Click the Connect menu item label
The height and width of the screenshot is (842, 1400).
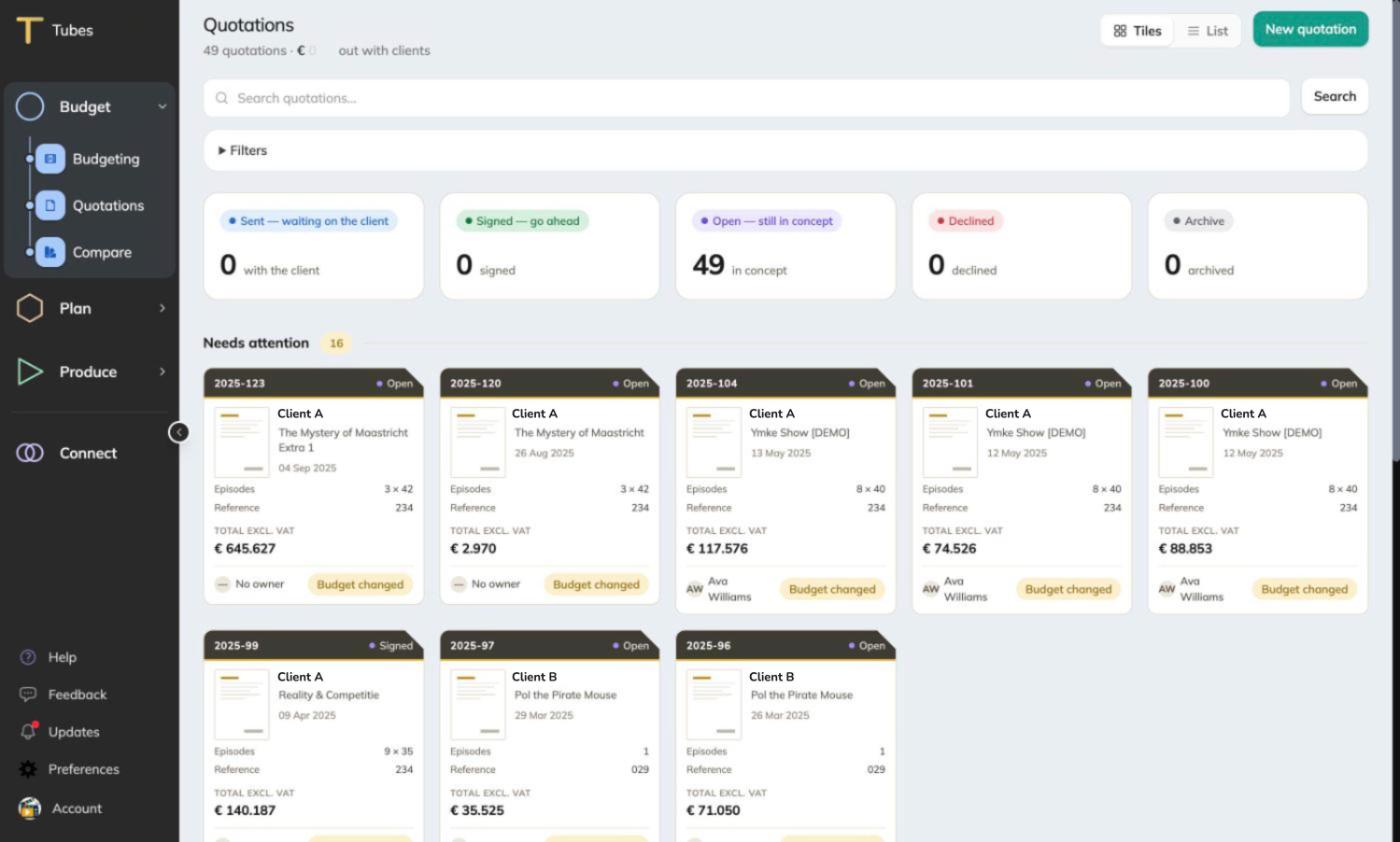pyautogui.click(x=88, y=453)
